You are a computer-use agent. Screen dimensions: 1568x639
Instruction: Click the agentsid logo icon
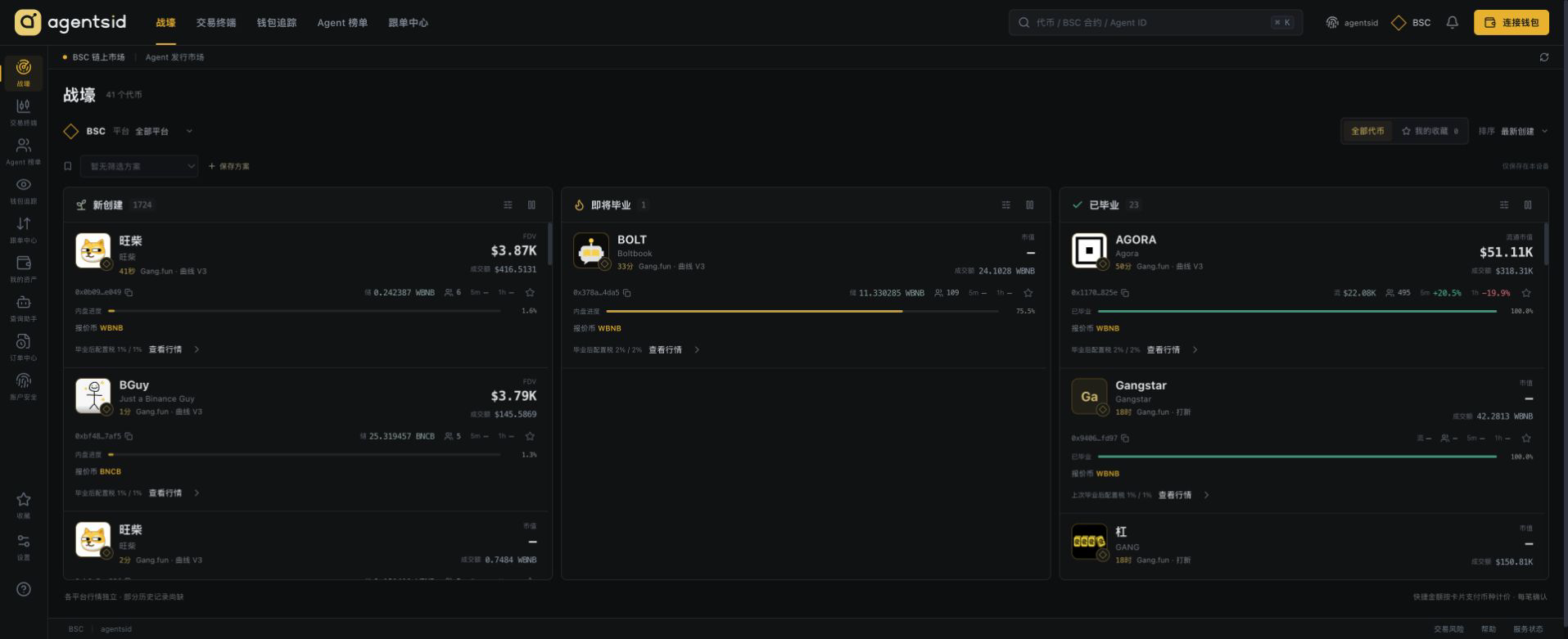28,22
